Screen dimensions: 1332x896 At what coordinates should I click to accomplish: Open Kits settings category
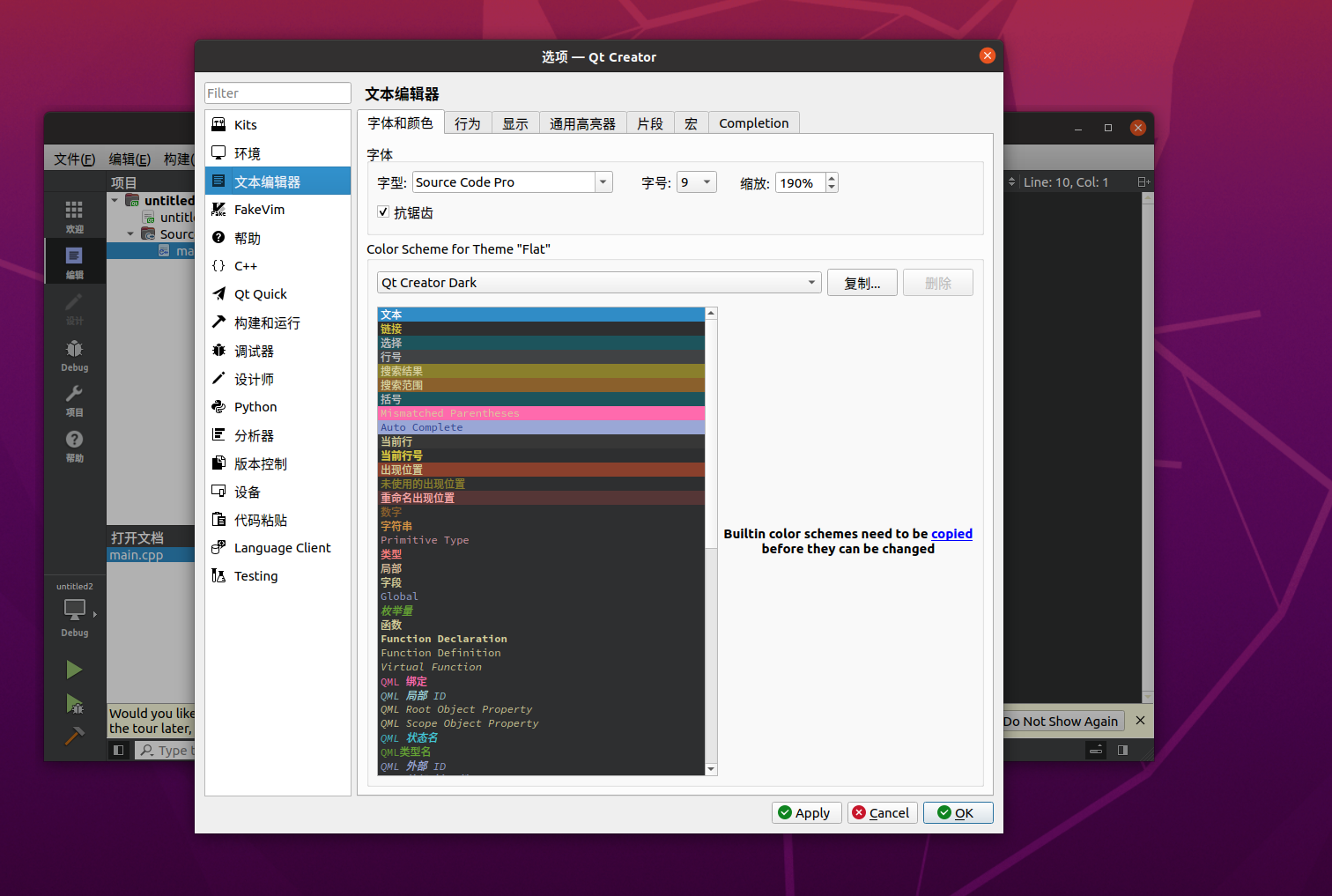[x=277, y=125]
